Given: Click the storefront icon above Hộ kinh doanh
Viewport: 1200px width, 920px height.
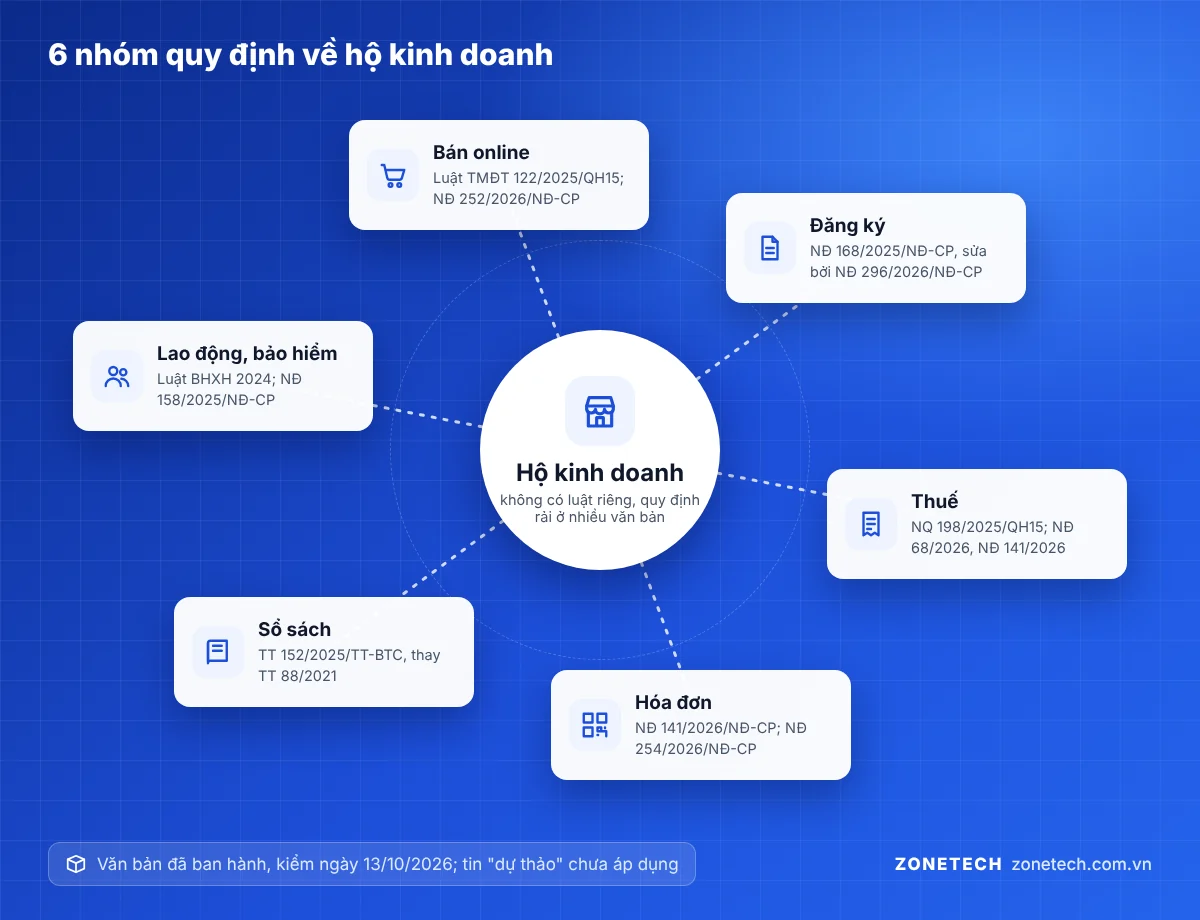Looking at the screenshot, I should (x=600, y=411).
